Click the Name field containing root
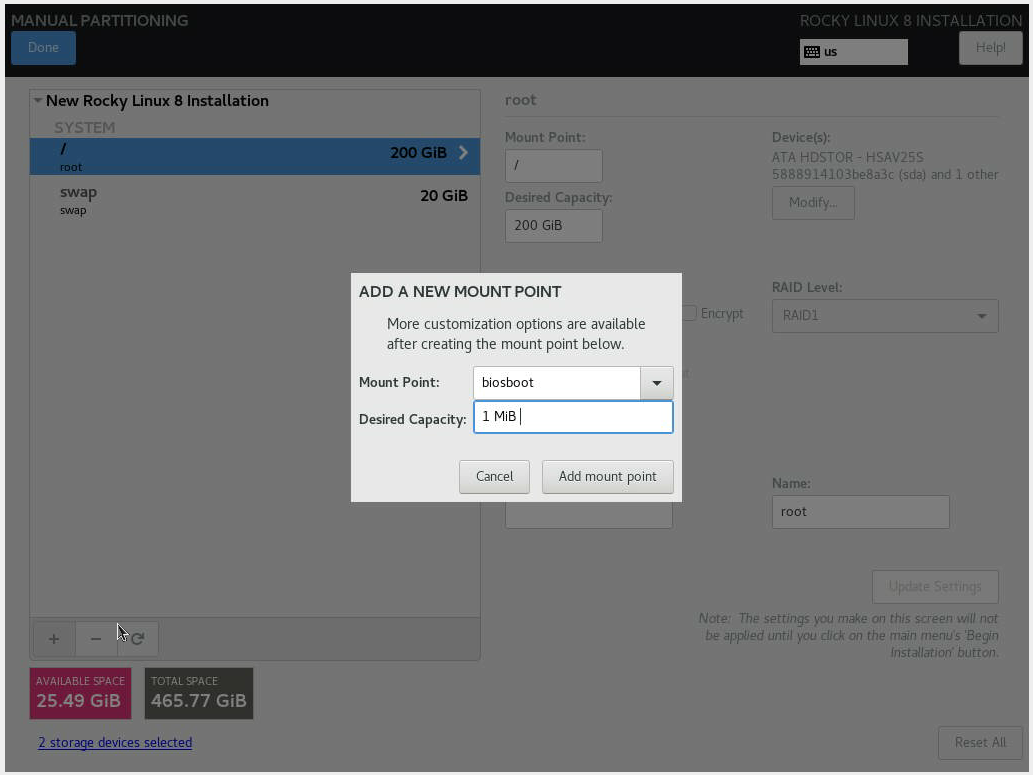This screenshot has height=775, width=1033. [860, 512]
